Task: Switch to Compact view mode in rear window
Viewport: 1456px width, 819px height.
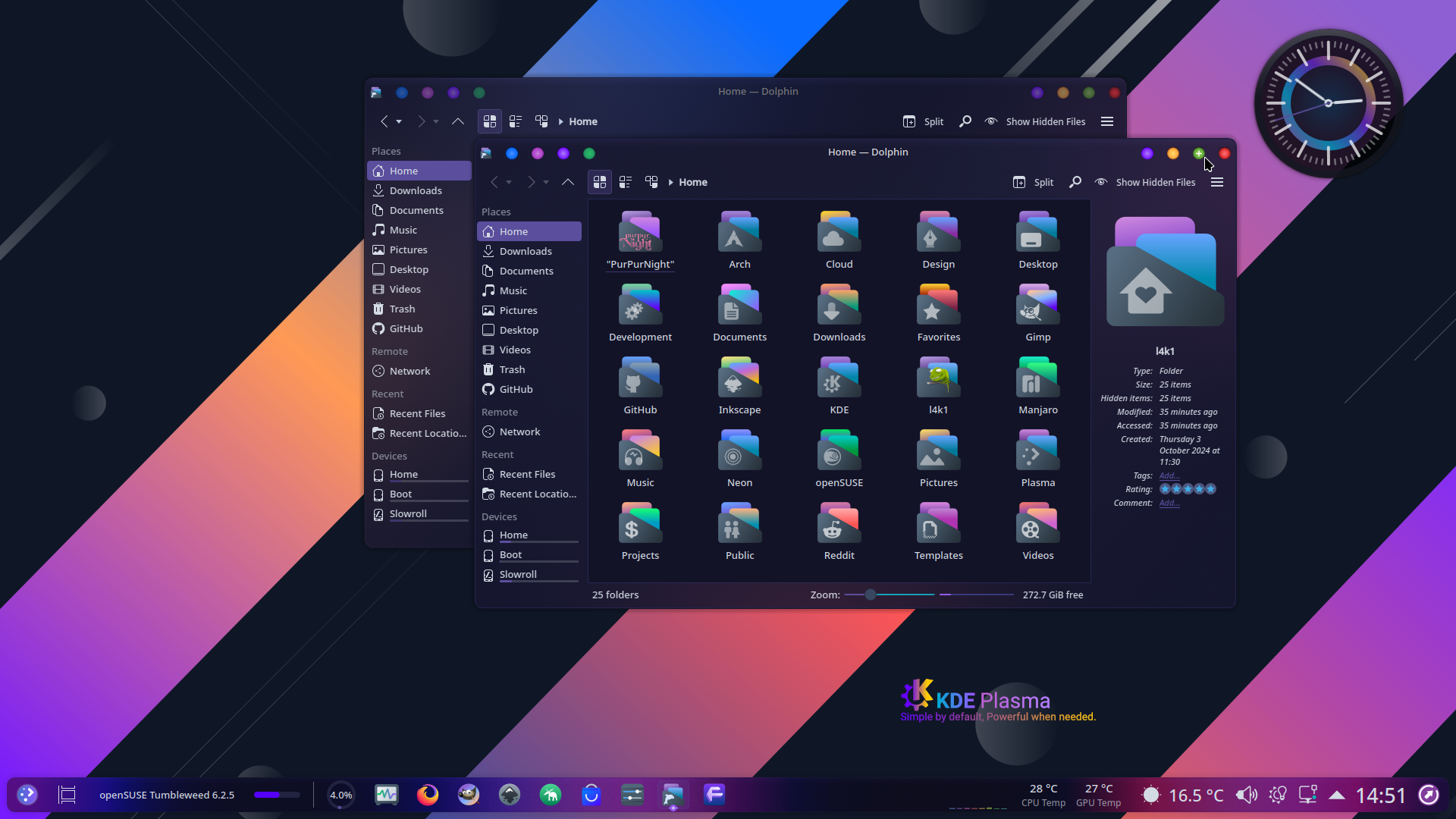Action: [x=516, y=121]
